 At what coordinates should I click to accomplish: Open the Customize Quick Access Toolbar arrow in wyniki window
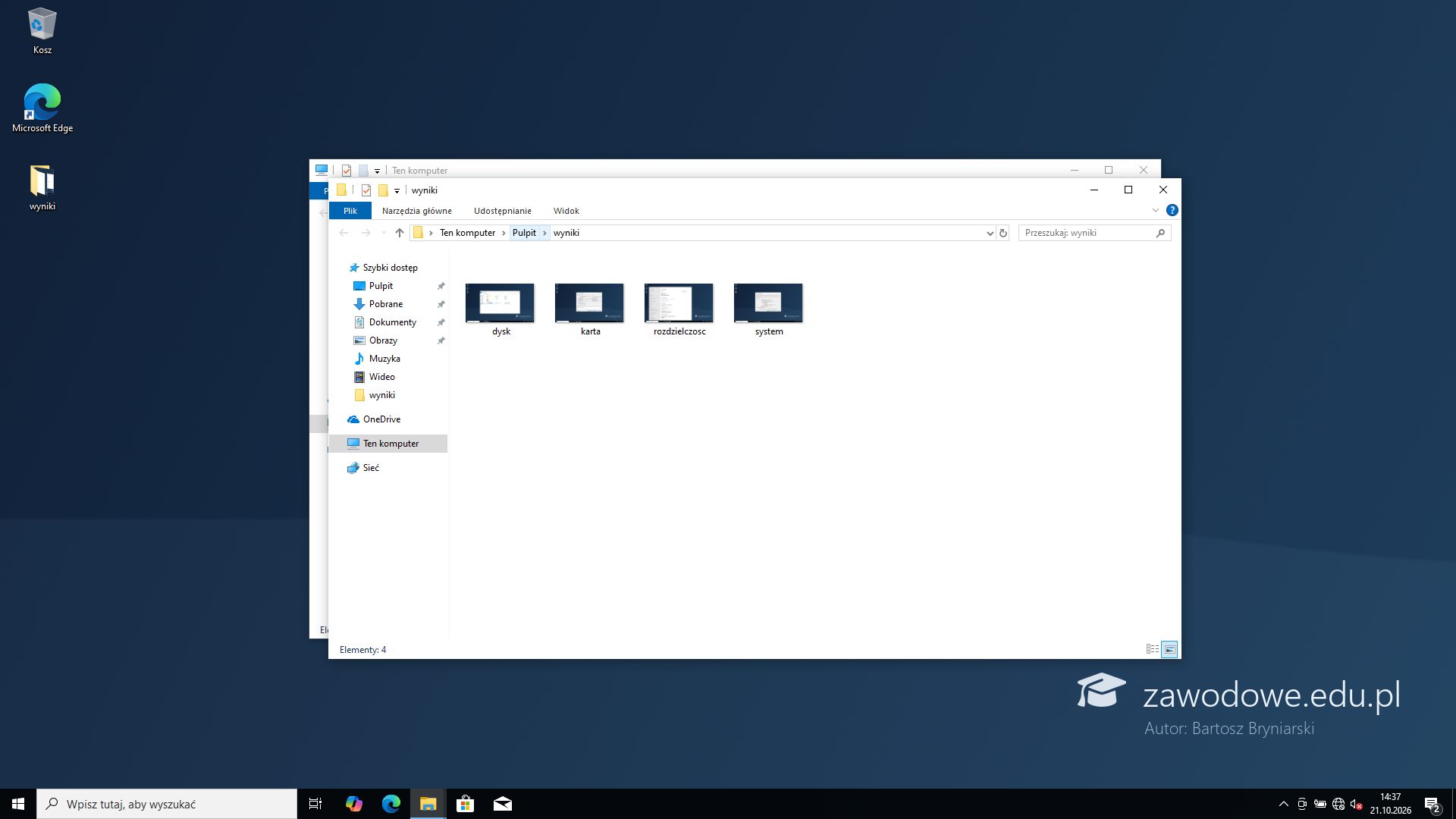(397, 191)
